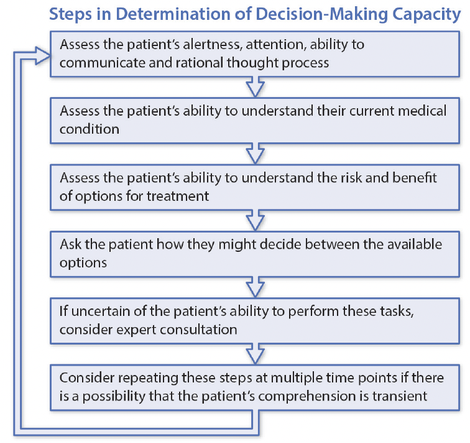Select the risk and benefit of treatment box

click(255, 187)
